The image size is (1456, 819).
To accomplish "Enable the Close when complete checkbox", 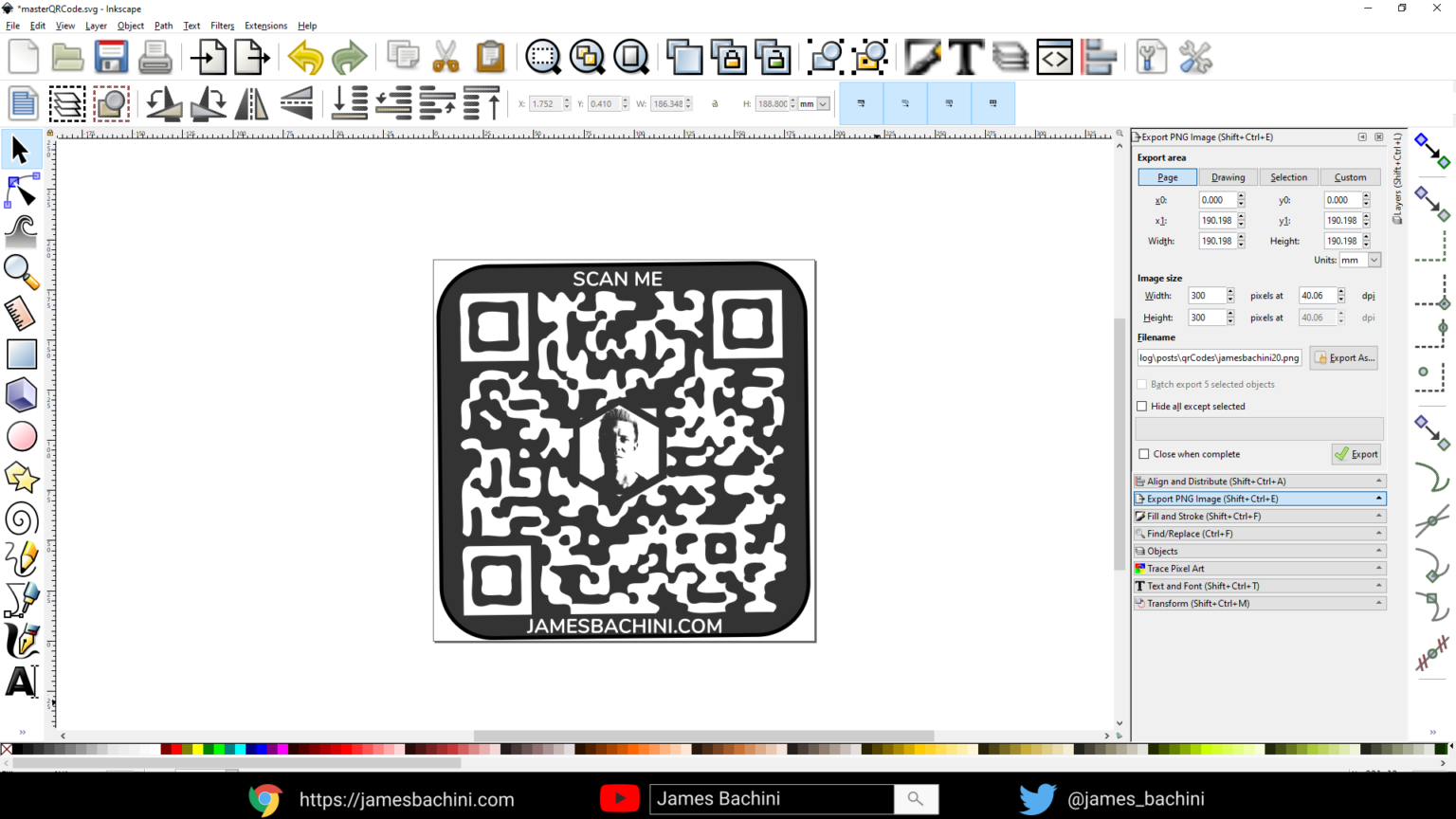I will click(x=1143, y=454).
